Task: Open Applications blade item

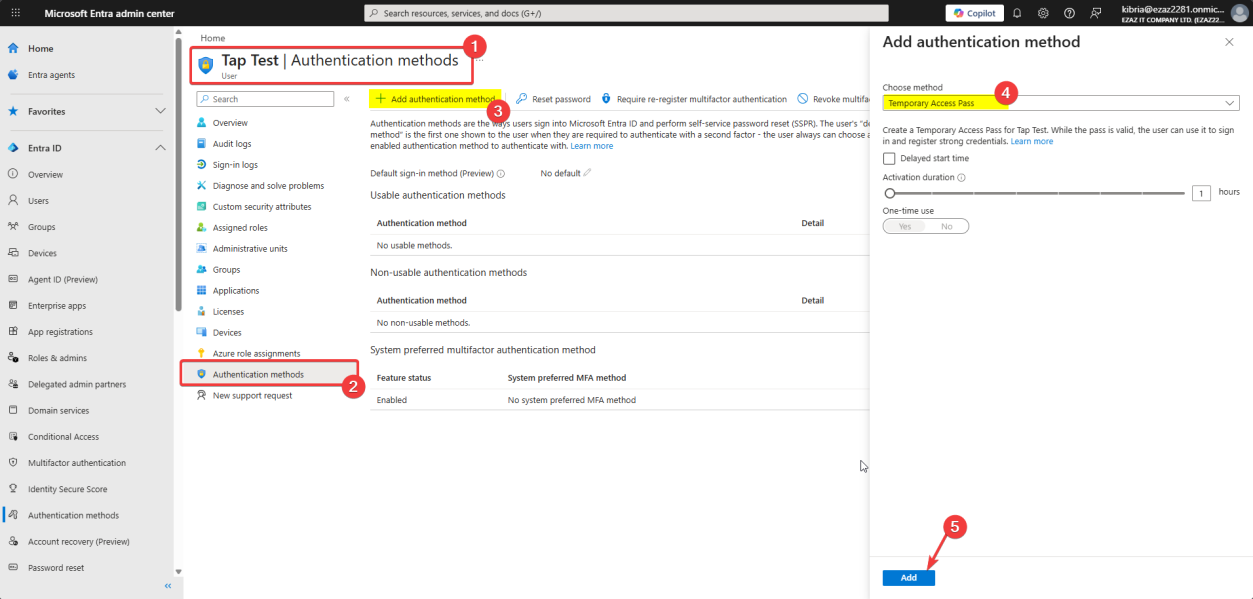Action: (x=236, y=291)
